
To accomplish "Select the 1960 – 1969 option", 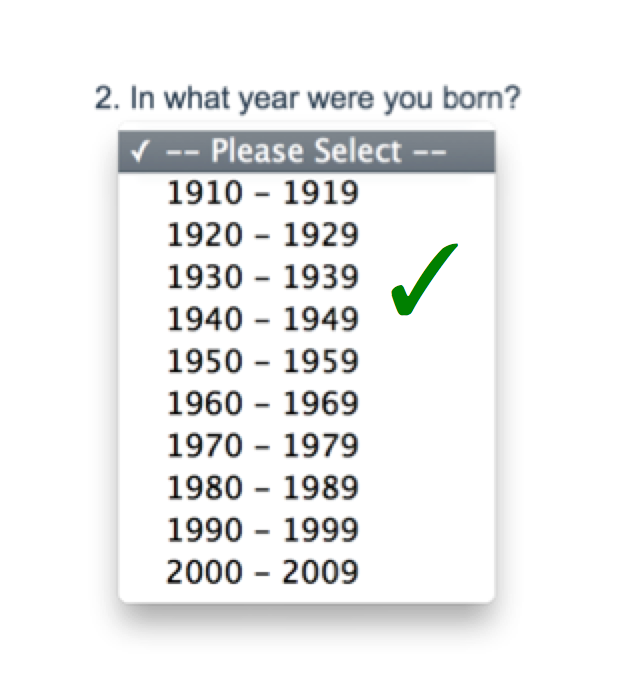I will point(262,403).
